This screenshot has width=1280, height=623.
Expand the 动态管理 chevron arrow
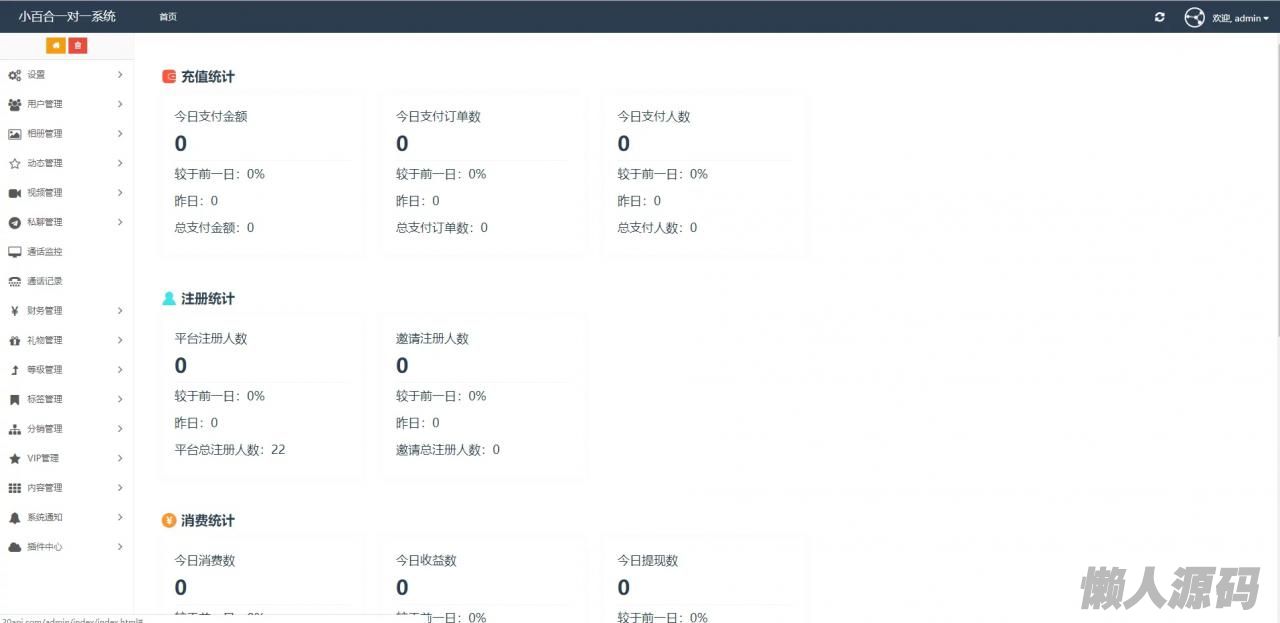point(120,163)
